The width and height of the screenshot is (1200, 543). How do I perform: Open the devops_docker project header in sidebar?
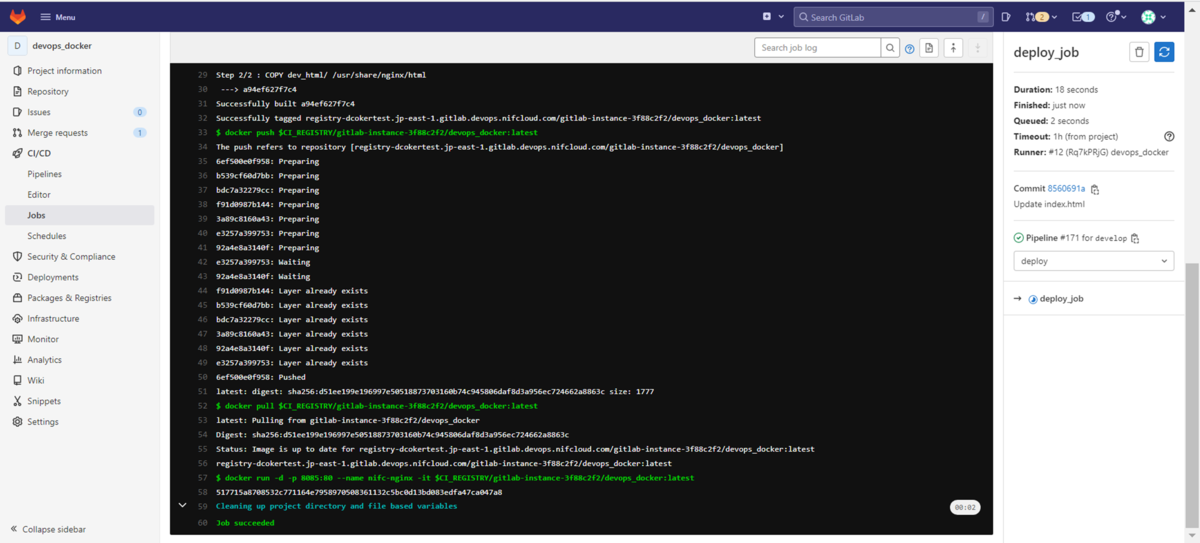[79, 46]
